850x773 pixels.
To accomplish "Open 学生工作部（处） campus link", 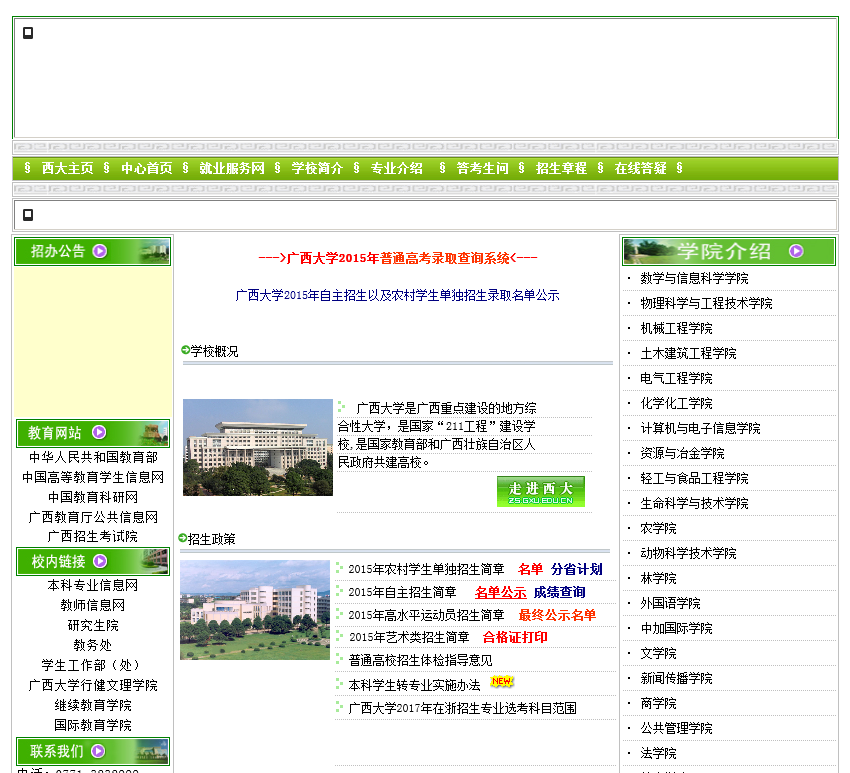I will pos(93,665).
